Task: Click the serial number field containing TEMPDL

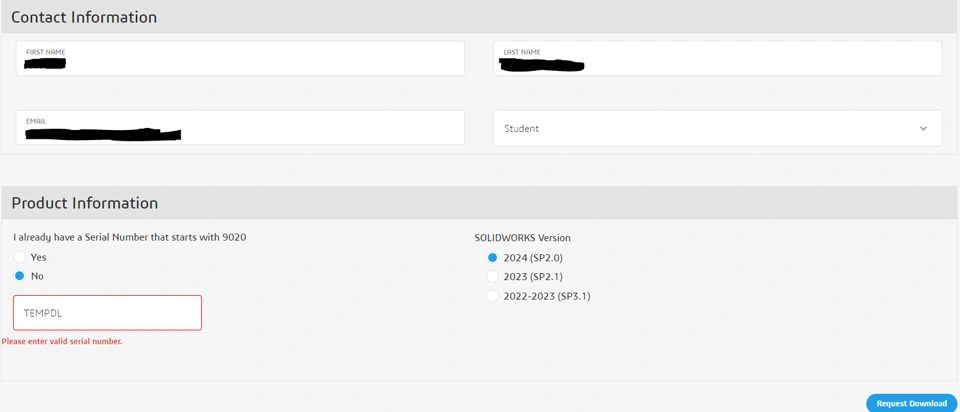Action: [x=107, y=313]
